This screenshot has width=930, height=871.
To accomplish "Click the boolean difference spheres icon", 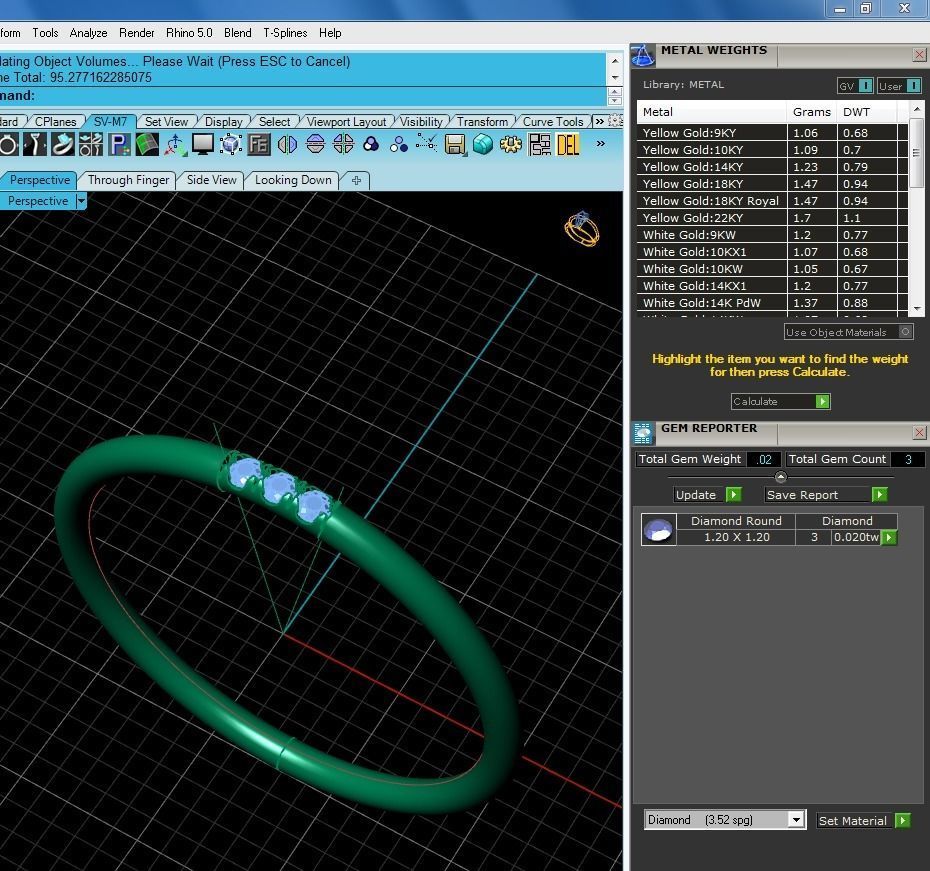I will [399, 144].
